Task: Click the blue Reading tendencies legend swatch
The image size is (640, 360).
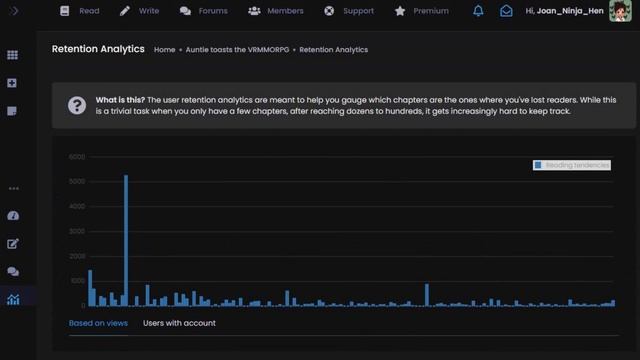Action: [538, 165]
